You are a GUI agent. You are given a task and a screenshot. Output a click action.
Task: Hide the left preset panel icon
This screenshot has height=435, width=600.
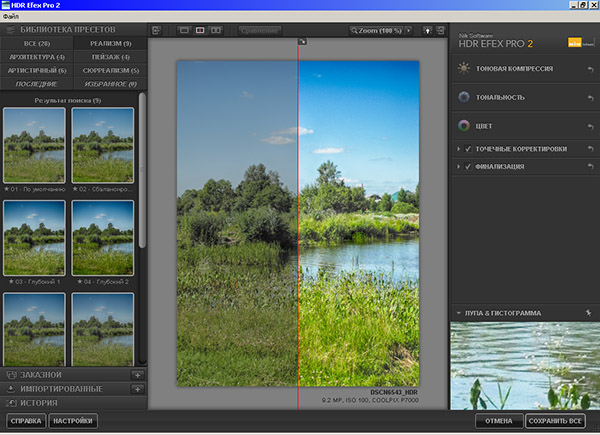click(x=156, y=30)
